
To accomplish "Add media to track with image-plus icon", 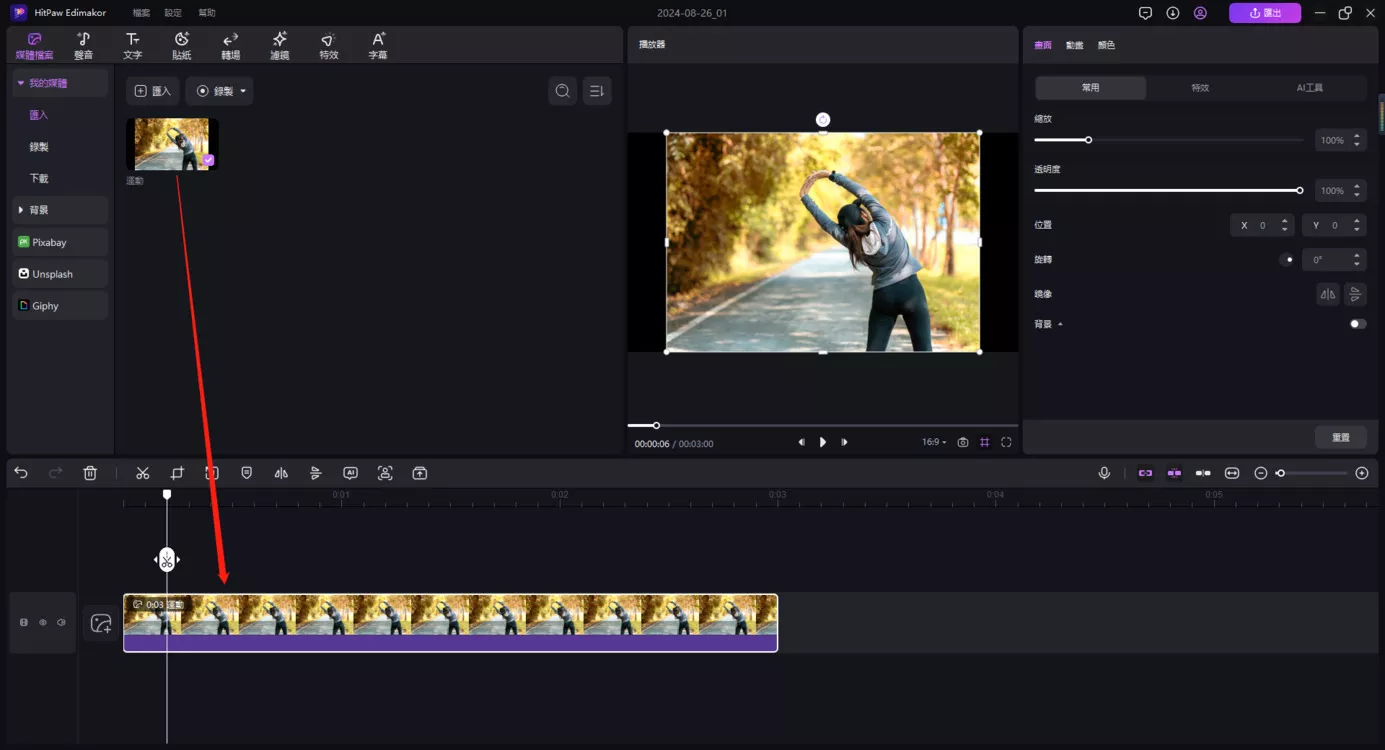I will tap(101, 623).
